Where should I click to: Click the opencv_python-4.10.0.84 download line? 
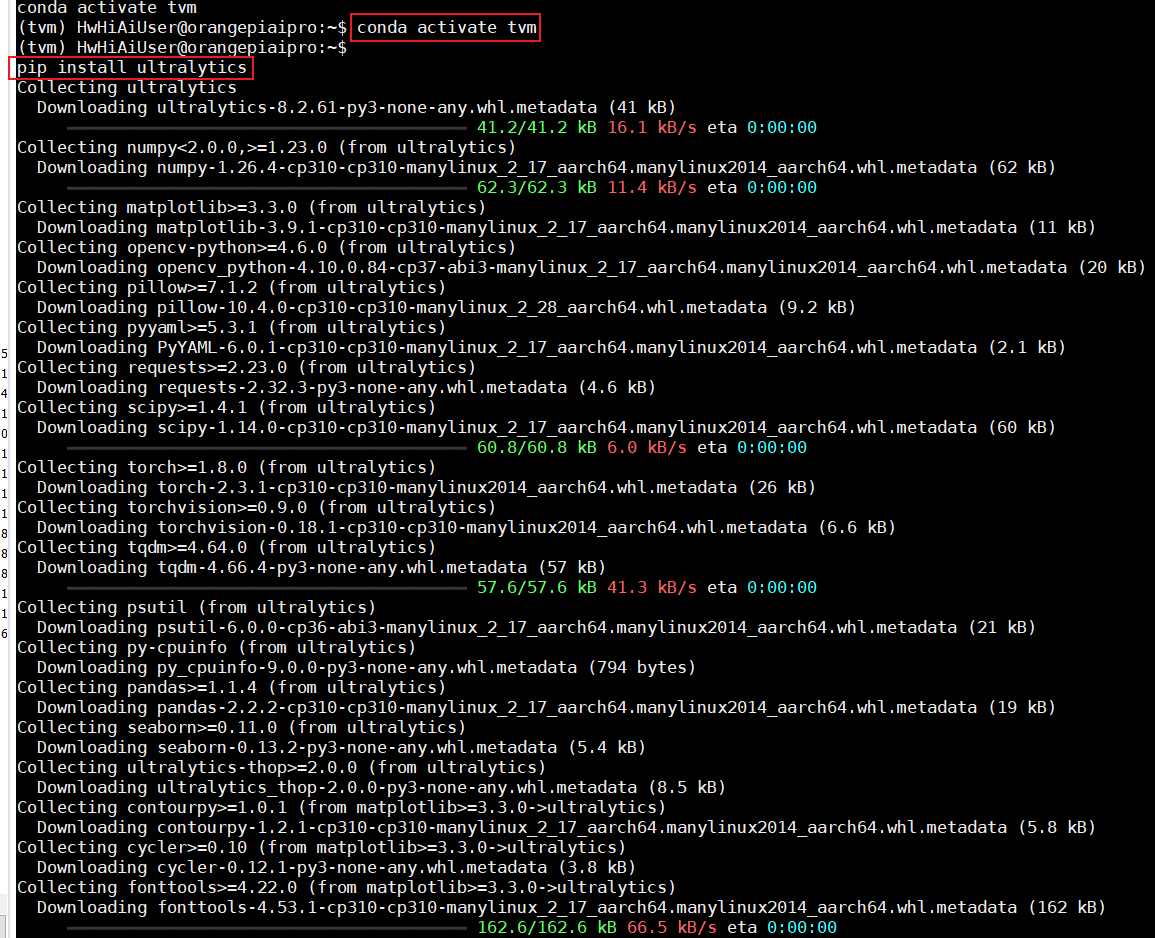(x=591, y=267)
